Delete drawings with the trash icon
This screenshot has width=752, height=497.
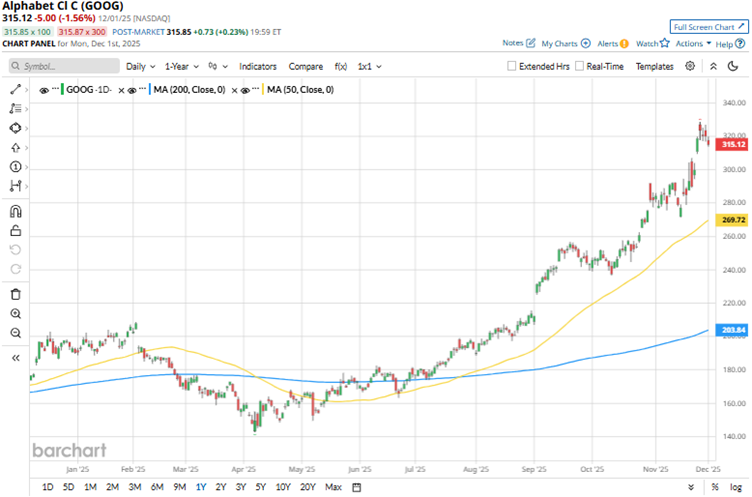click(15, 294)
